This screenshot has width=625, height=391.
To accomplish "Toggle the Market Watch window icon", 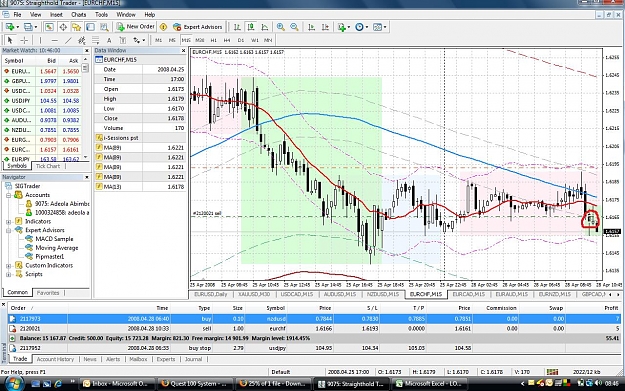I will 49,27.
